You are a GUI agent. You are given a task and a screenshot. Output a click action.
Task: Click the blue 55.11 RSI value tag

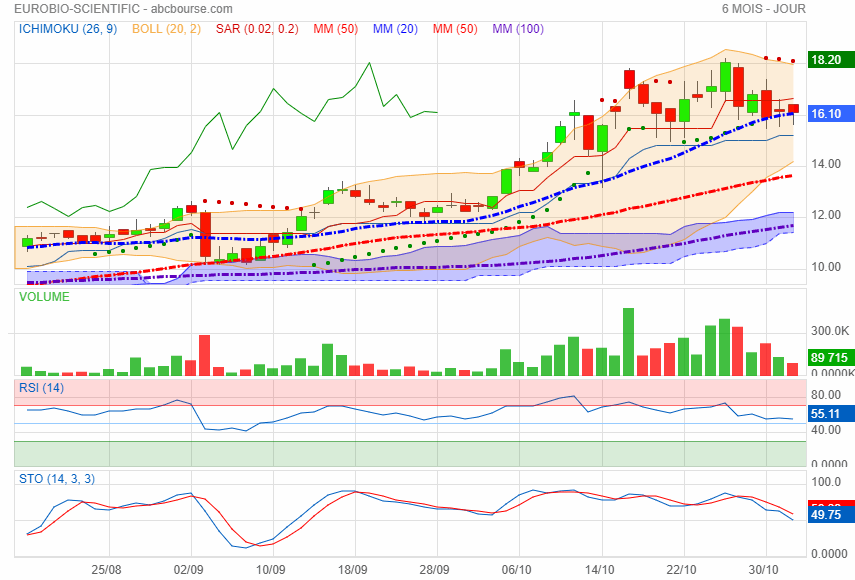(831, 413)
